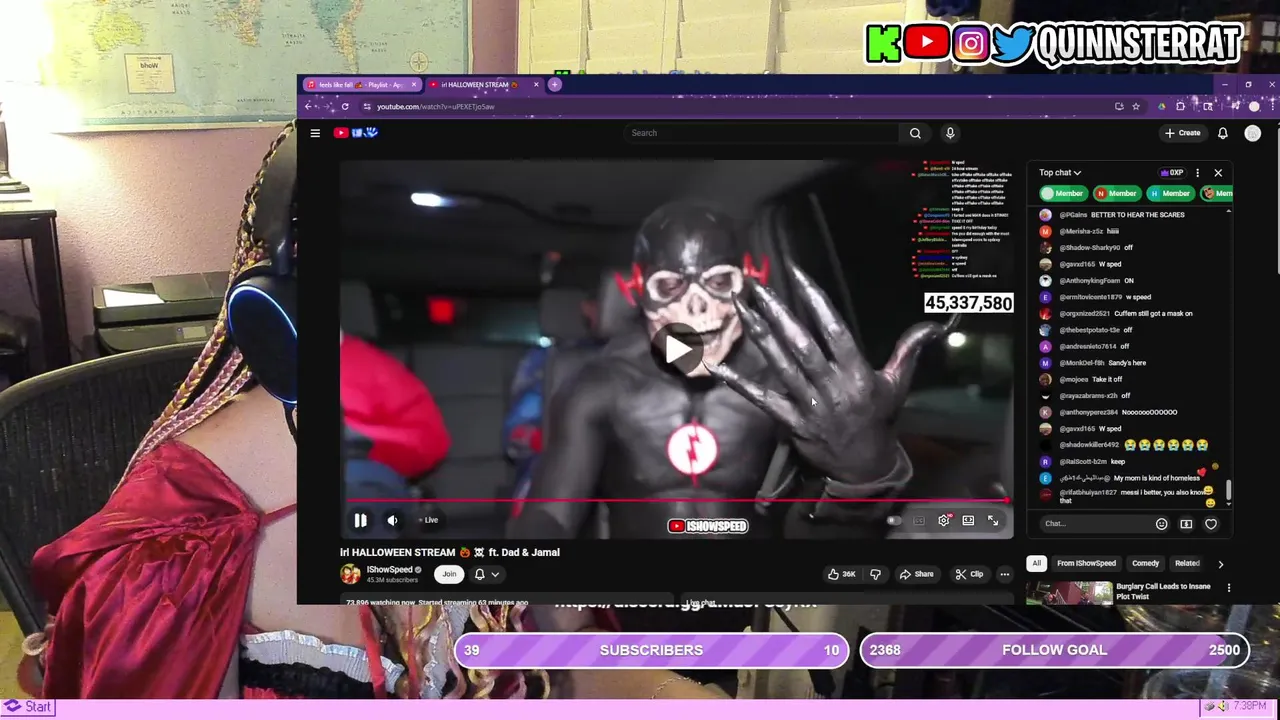
Task: Click the Create button
Action: [x=1182, y=133]
